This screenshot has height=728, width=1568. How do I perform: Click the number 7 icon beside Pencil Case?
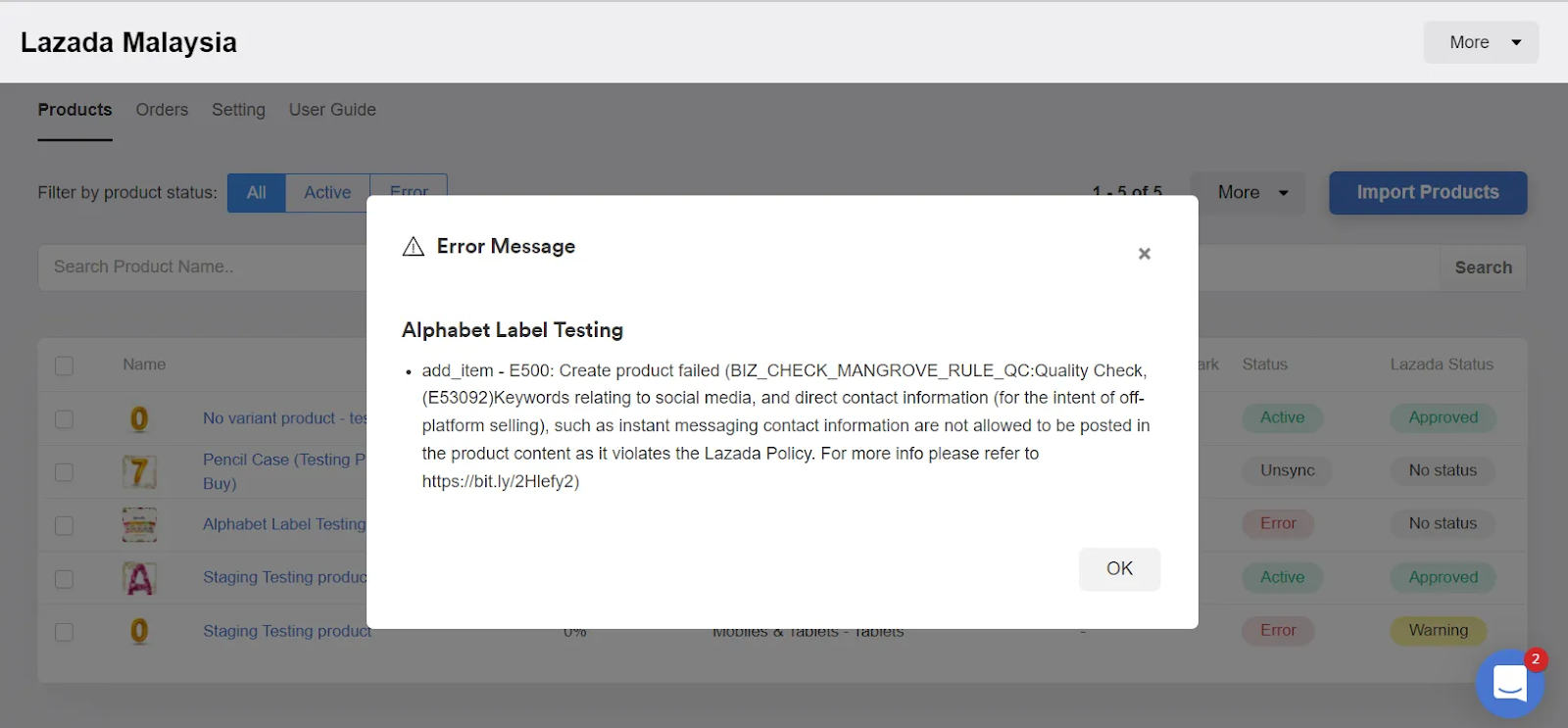pyautogui.click(x=138, y=471)
